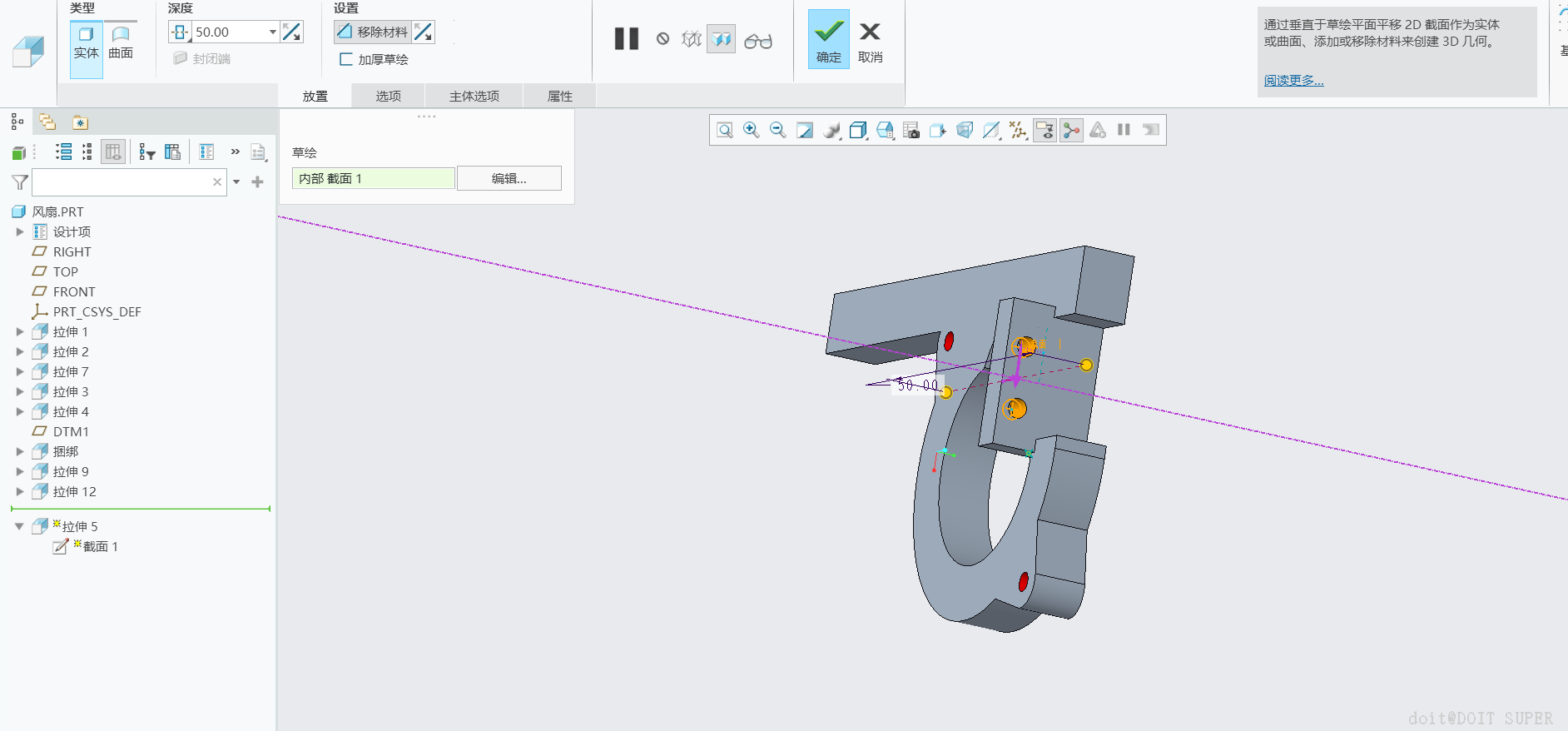Open the 属性 tab
1568x731 pixels.
[x=559, y=96]
